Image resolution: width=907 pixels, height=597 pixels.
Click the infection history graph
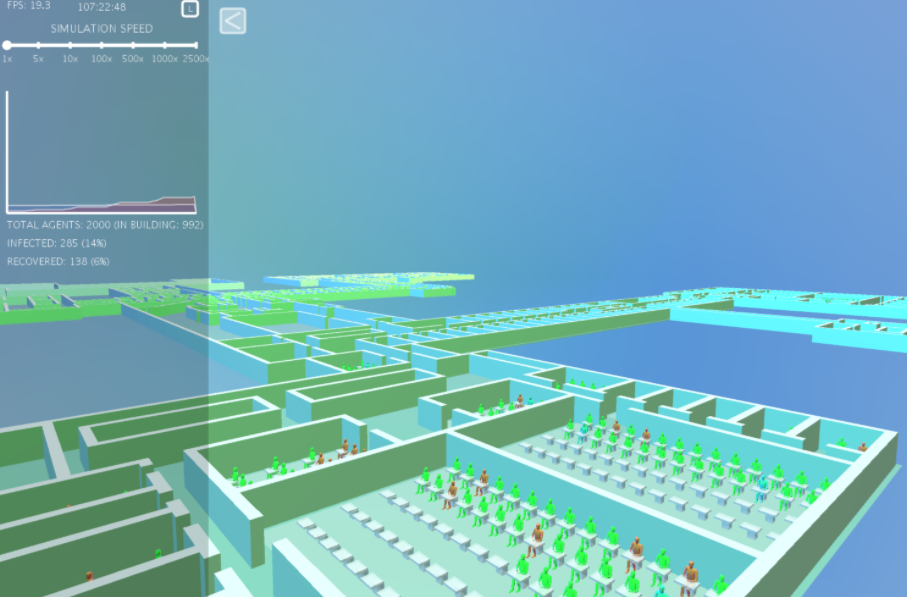pos(101,152)
